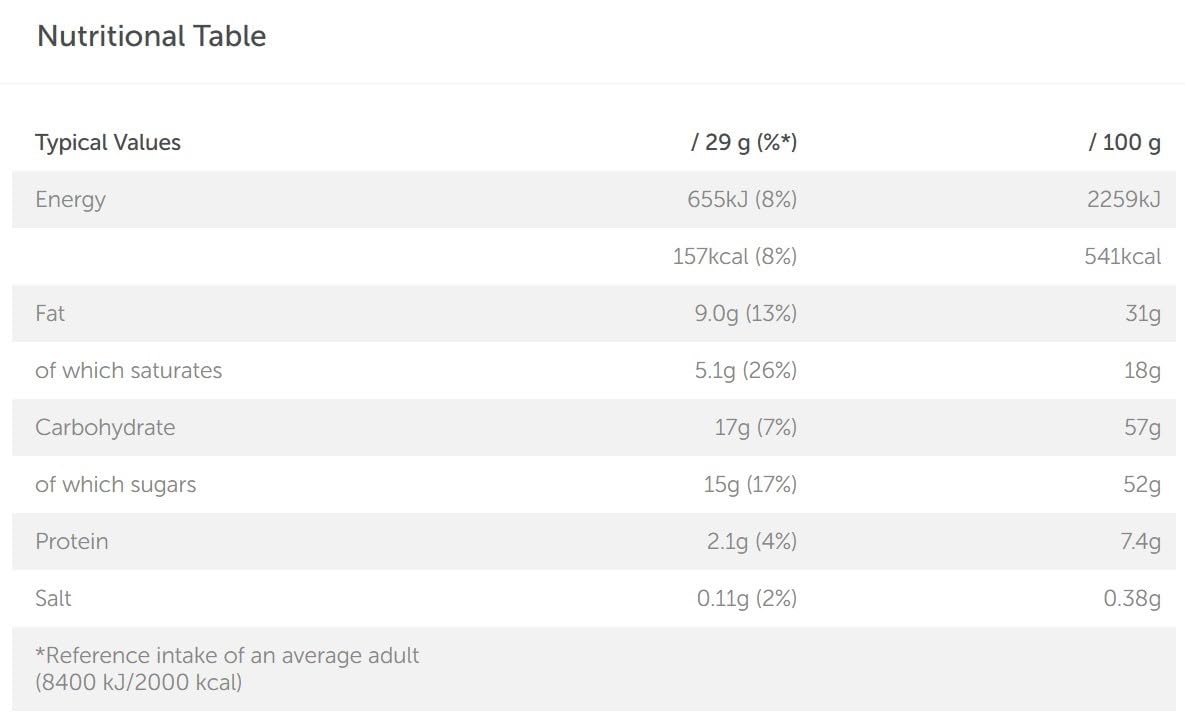The image size is (1185, 721).
Task: Select the Carbohydrate row label
Action: [x=105, y=428]
